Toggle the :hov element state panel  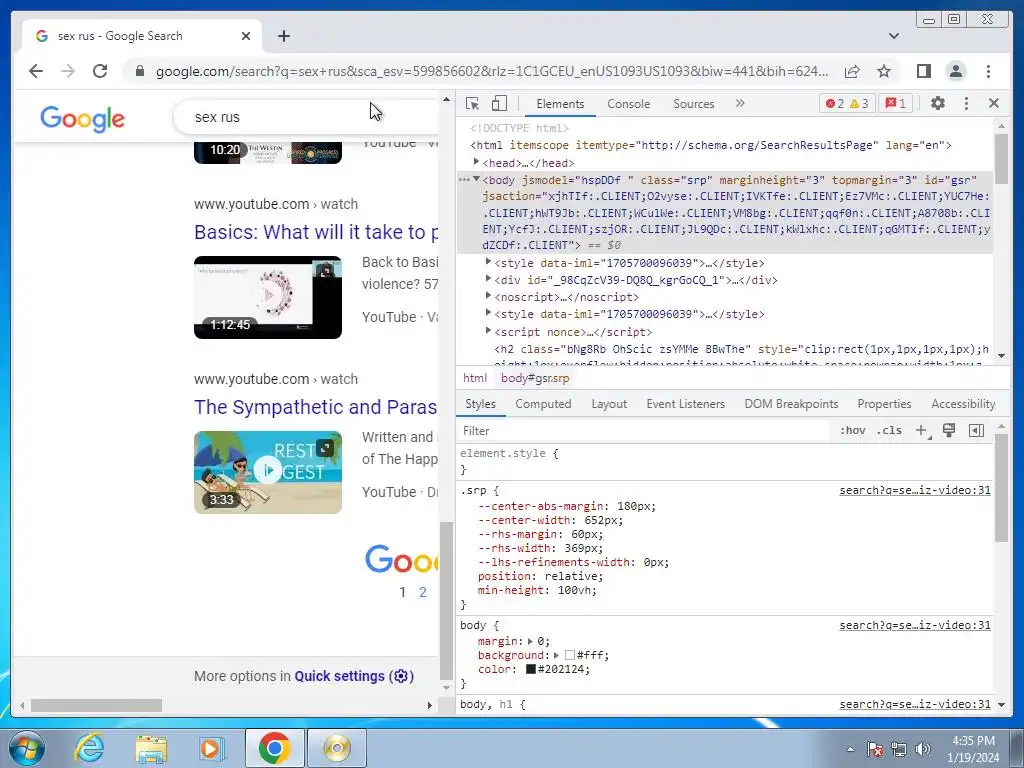click(853, 430)
